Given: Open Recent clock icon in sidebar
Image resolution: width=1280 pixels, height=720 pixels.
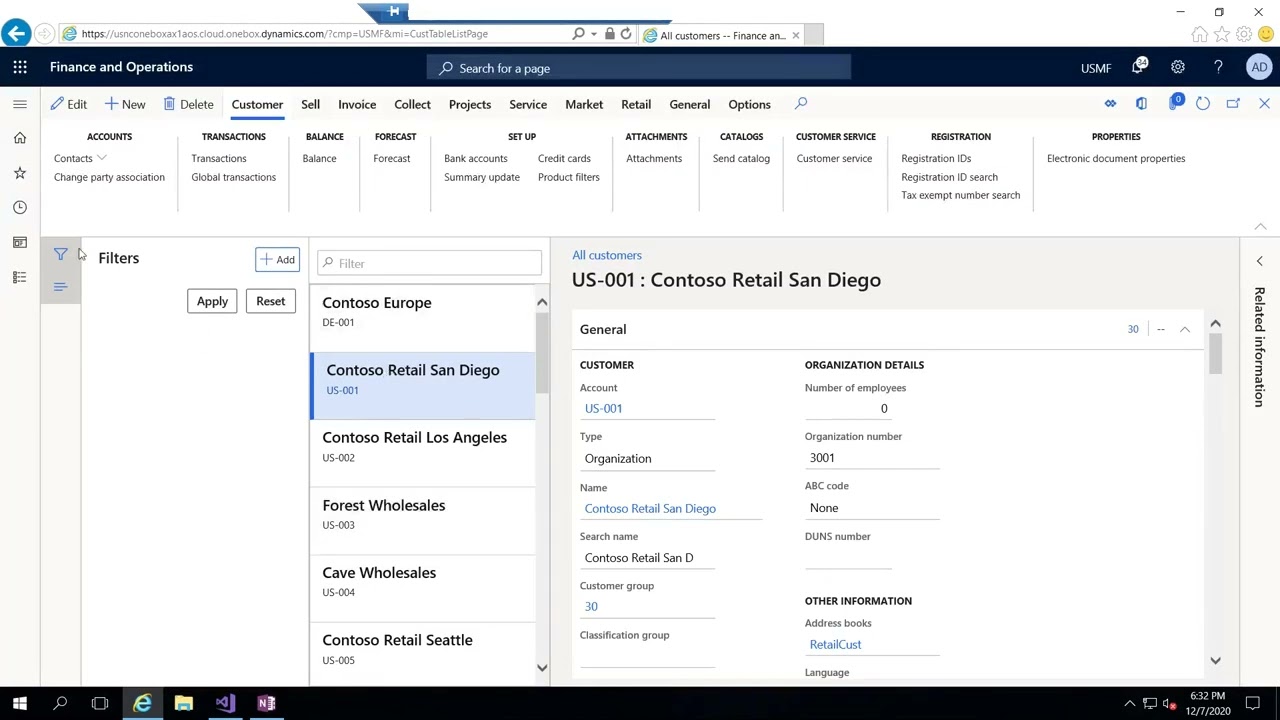Looking at the screenshot, I should [20, 207].
